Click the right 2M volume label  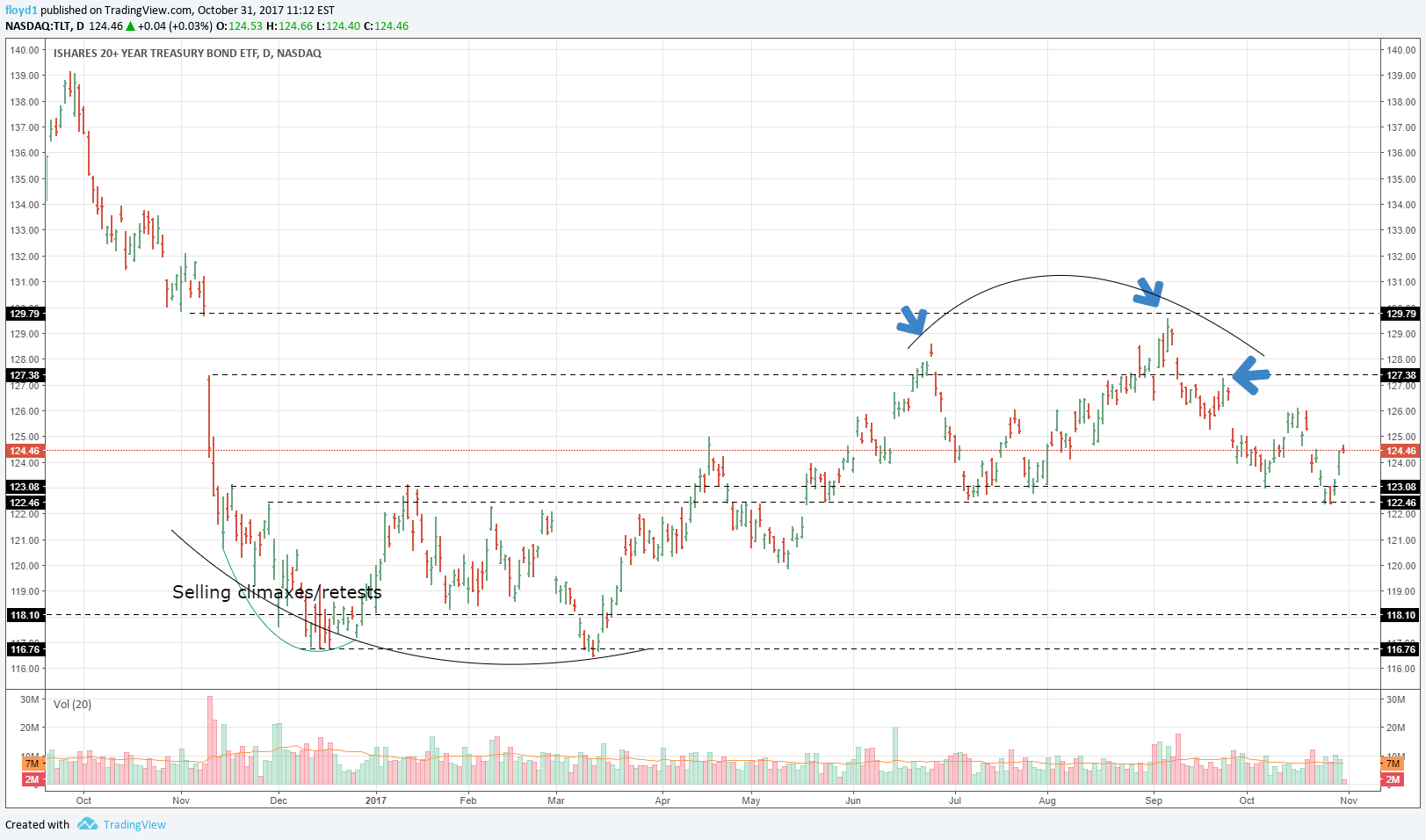(x=1393, y=779)
